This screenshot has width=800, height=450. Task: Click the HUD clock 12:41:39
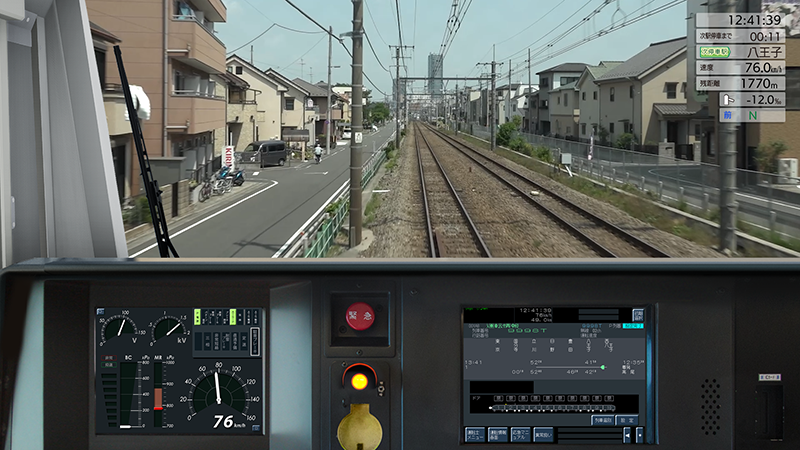754,20
